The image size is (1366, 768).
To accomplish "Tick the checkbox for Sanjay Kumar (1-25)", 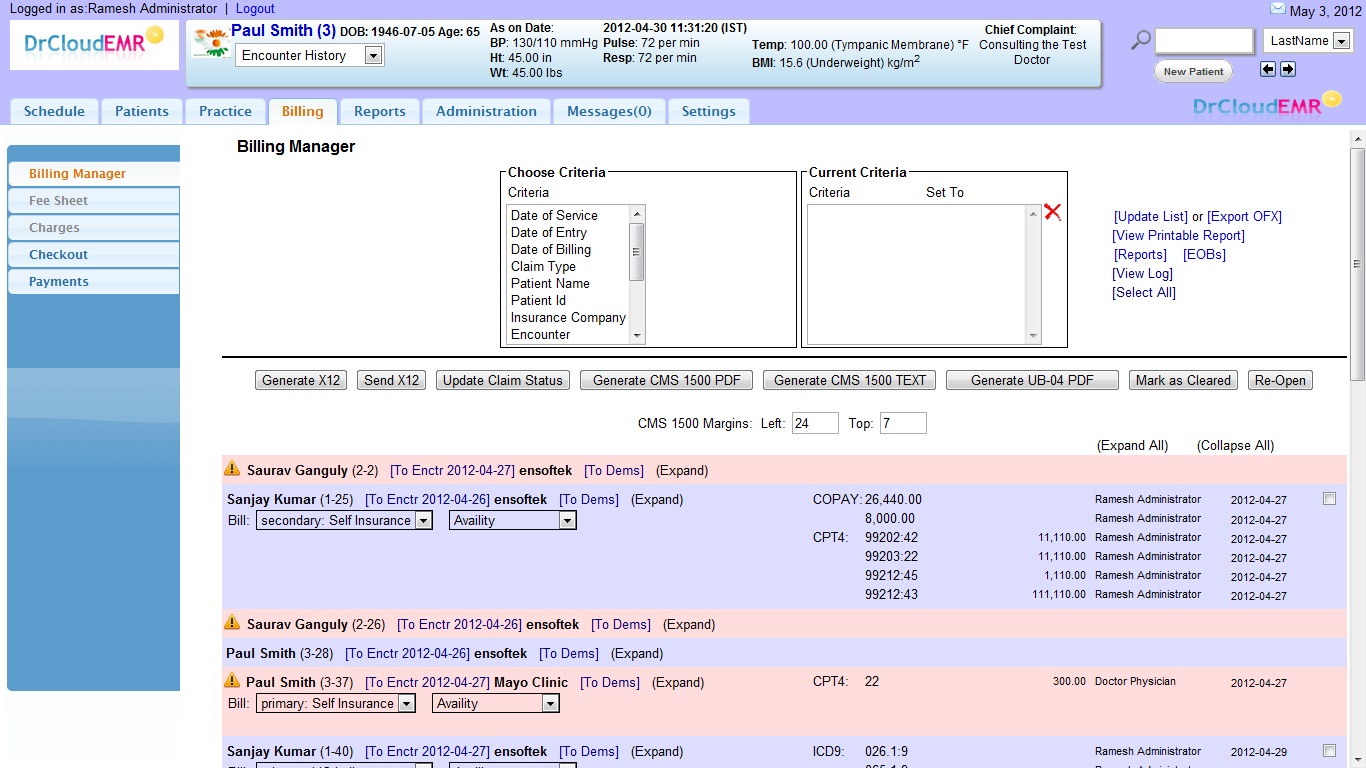I will click(x=1329, y=499).
